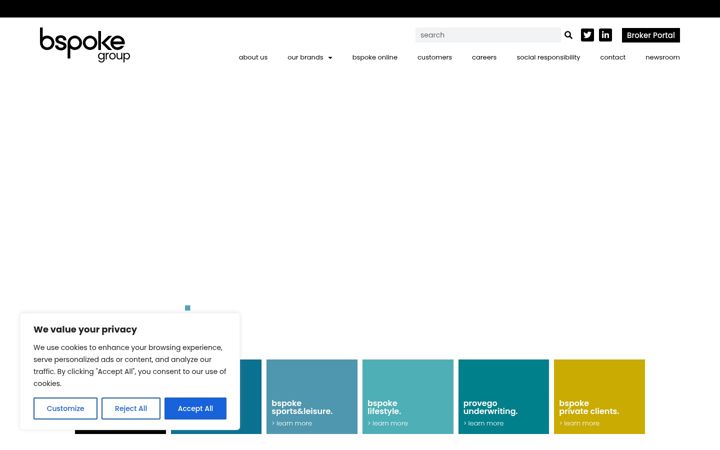Open the customers menu item

click(434, 57)
